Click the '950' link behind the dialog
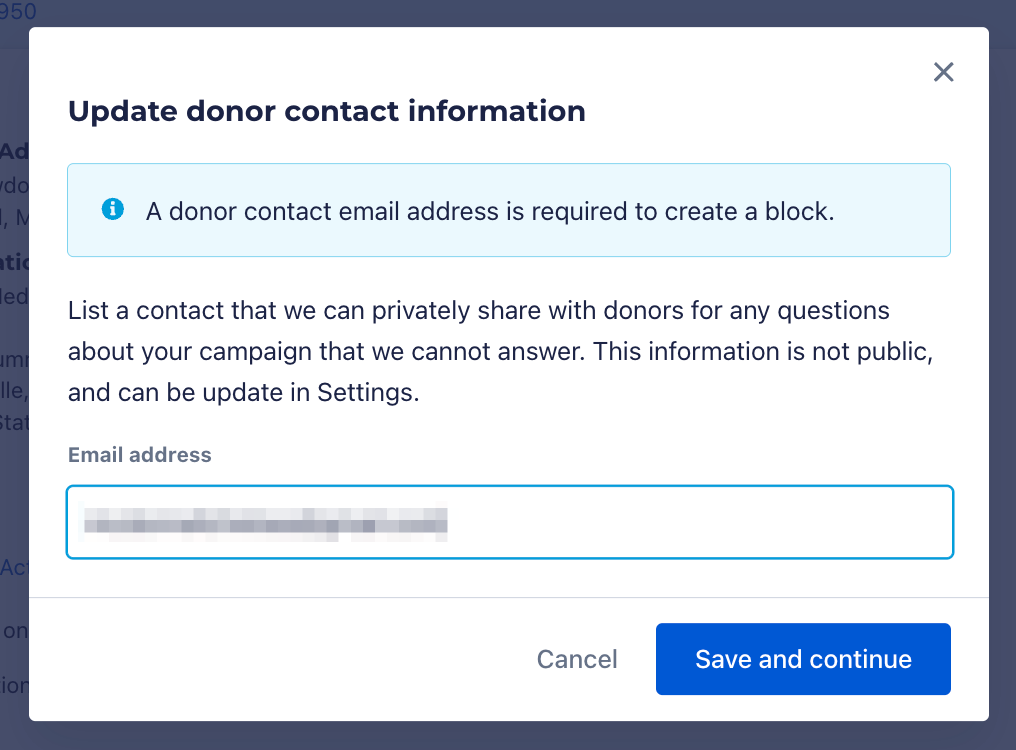 point(18,13)
